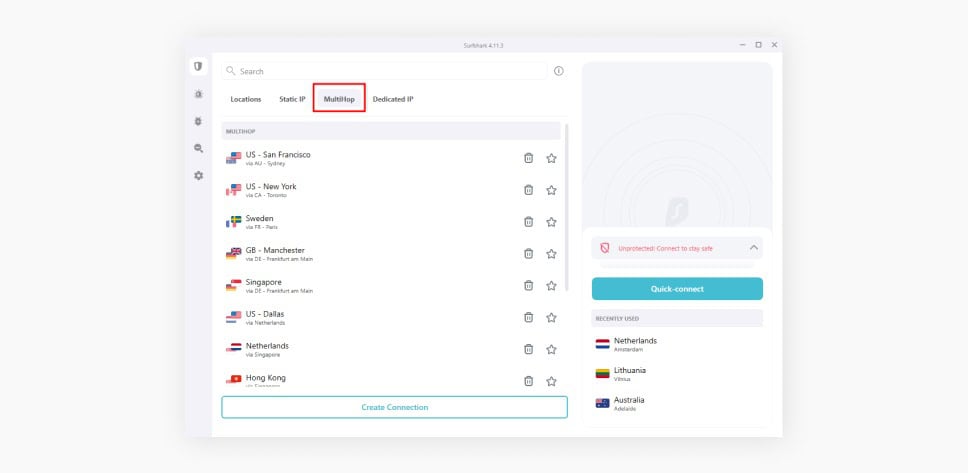The image size is (968, 473).
Task: Select recently used Australia Adelaide
Action: (x=677, y=403)
